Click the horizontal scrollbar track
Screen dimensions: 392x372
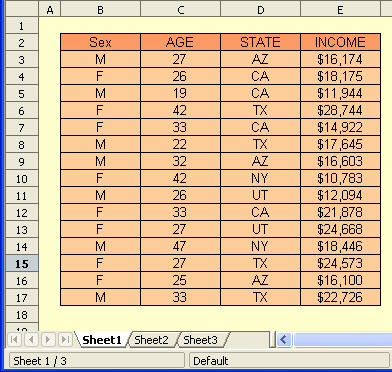click(342, 340)
